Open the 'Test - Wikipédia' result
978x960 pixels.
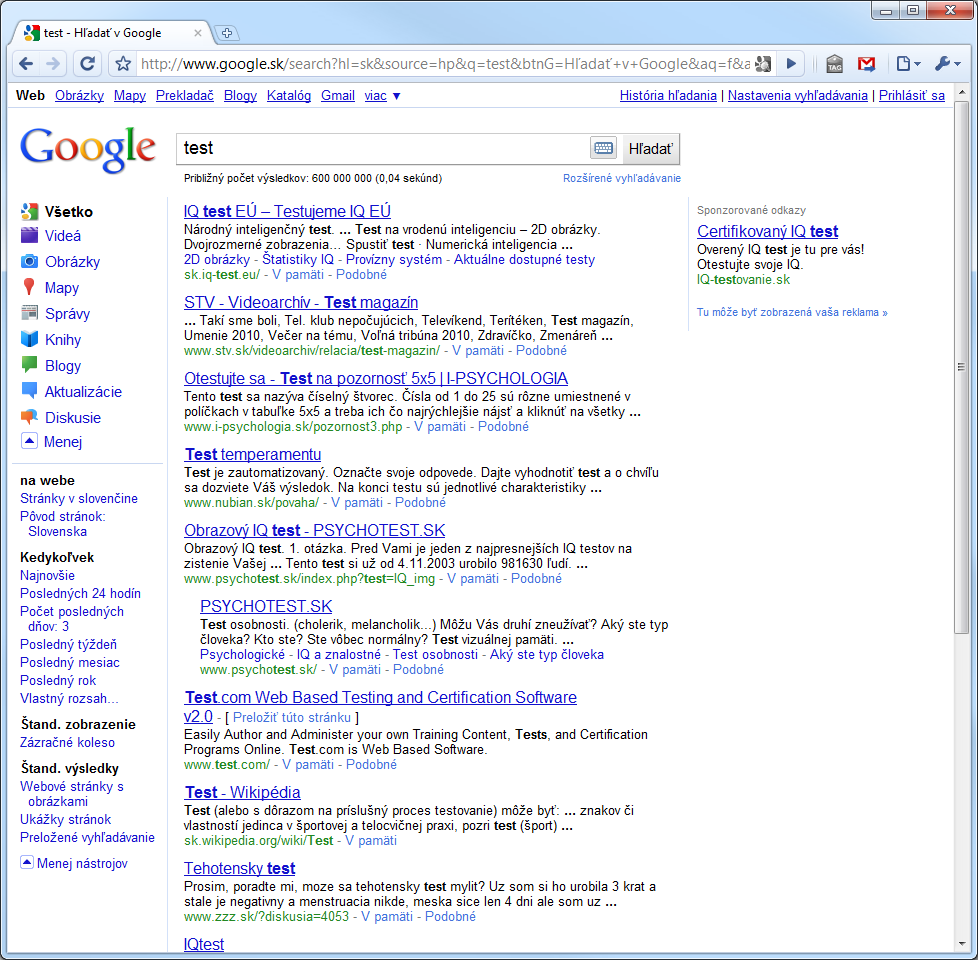(x=243, y=793)
